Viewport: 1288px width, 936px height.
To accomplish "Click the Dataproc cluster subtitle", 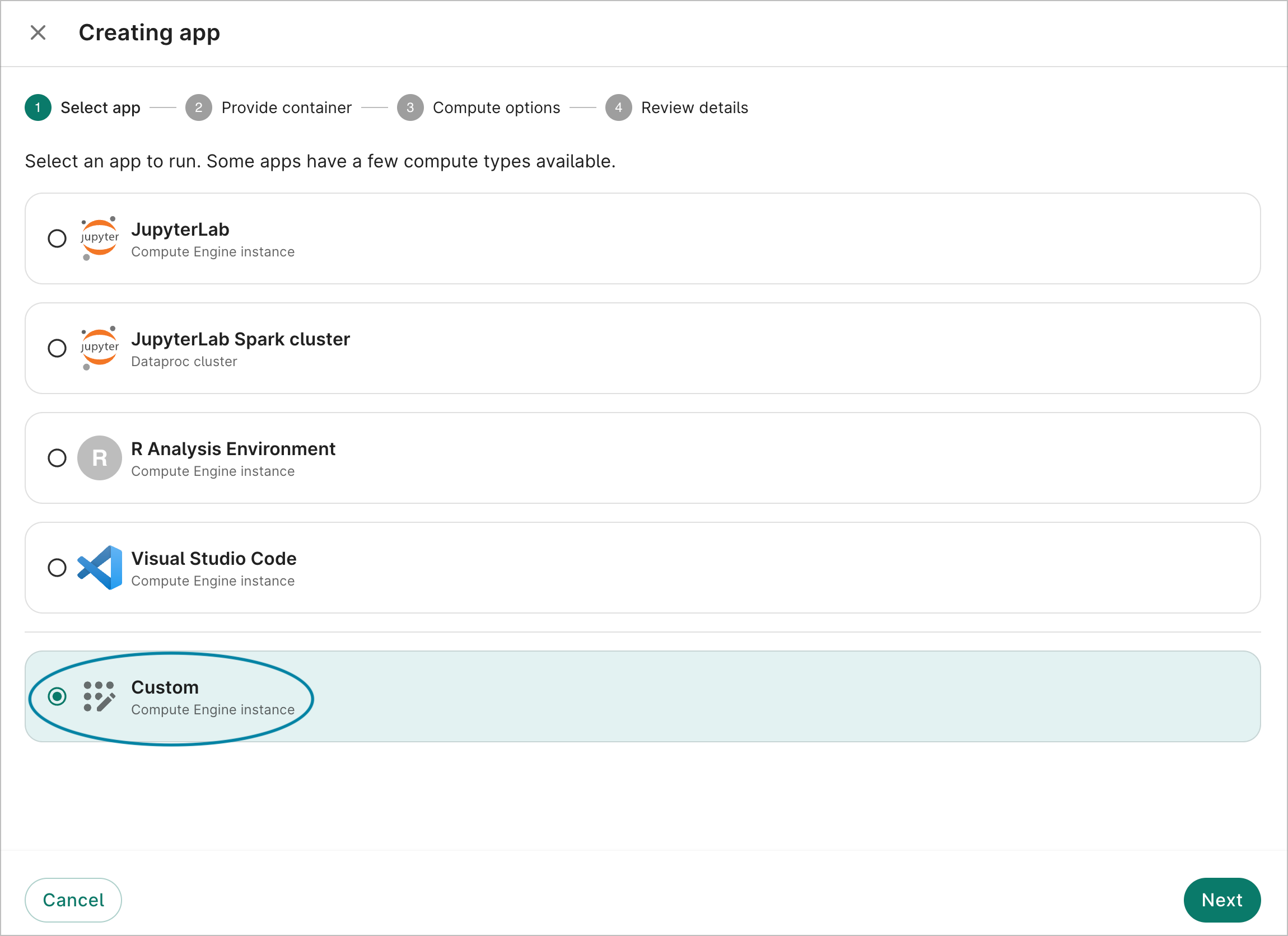I will coord(184,362).
